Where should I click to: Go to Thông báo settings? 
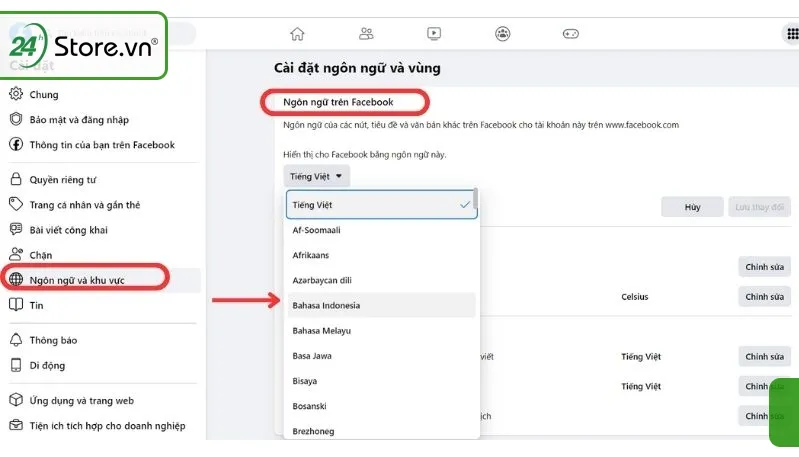(54, 340)
